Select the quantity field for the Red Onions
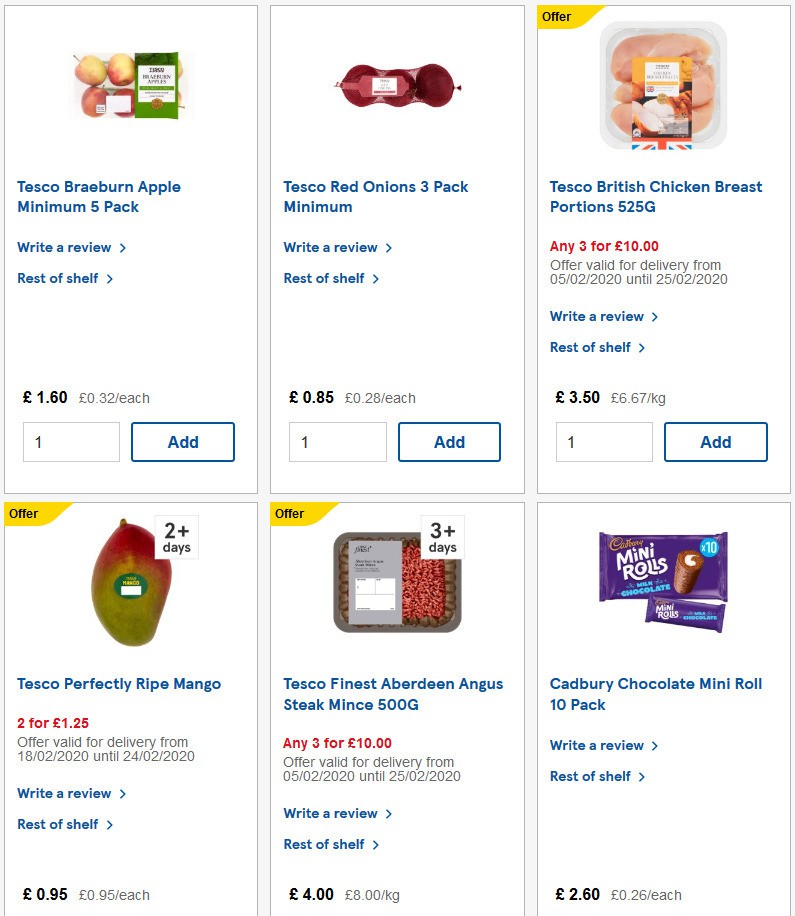Viewport: 795px width, 916px height. (337, 441)
